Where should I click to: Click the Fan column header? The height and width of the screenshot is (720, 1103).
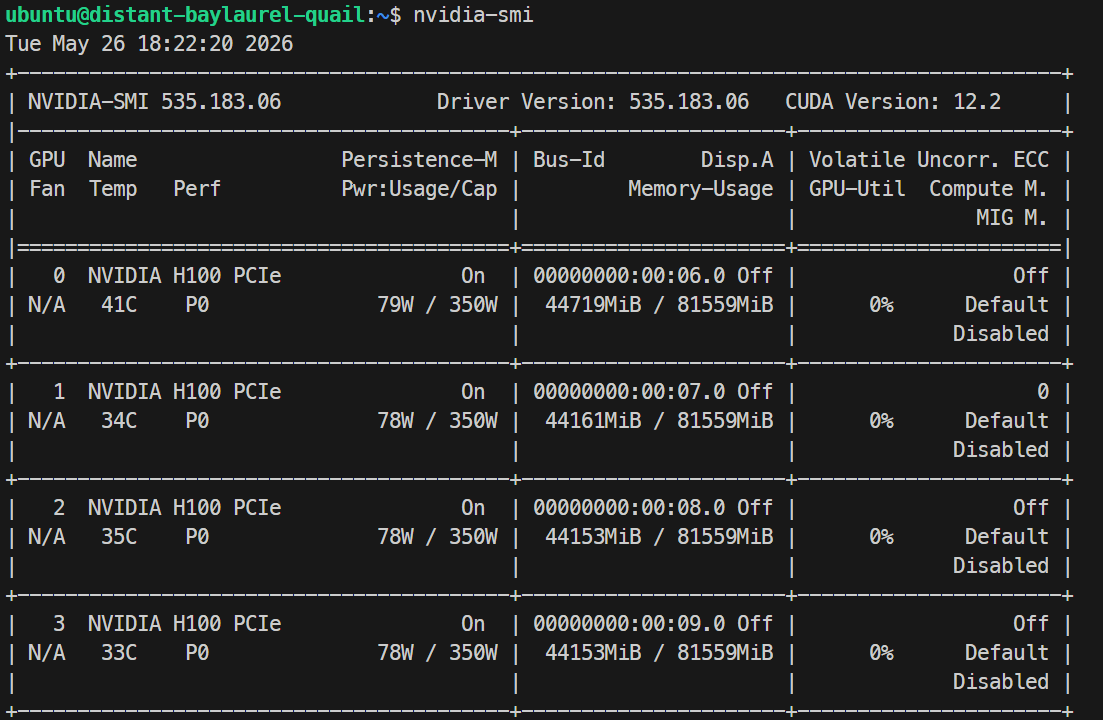click(x=47, y=188)
